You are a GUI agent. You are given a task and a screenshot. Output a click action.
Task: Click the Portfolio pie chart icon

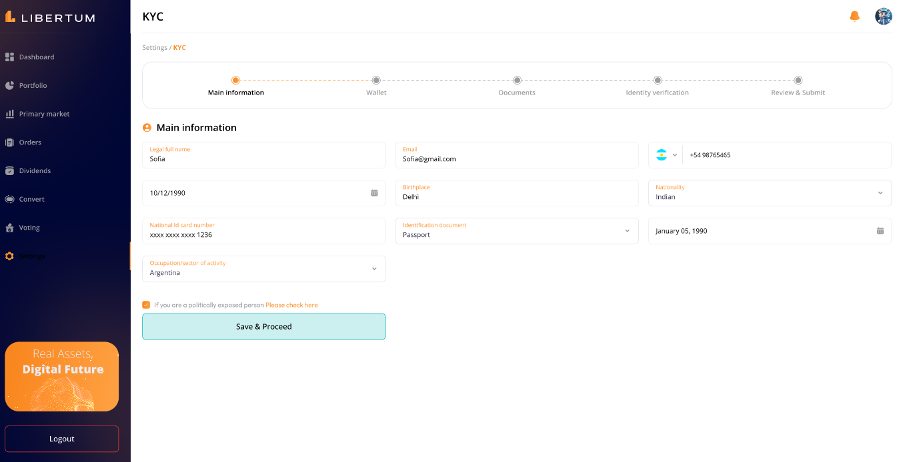[10, 85]
